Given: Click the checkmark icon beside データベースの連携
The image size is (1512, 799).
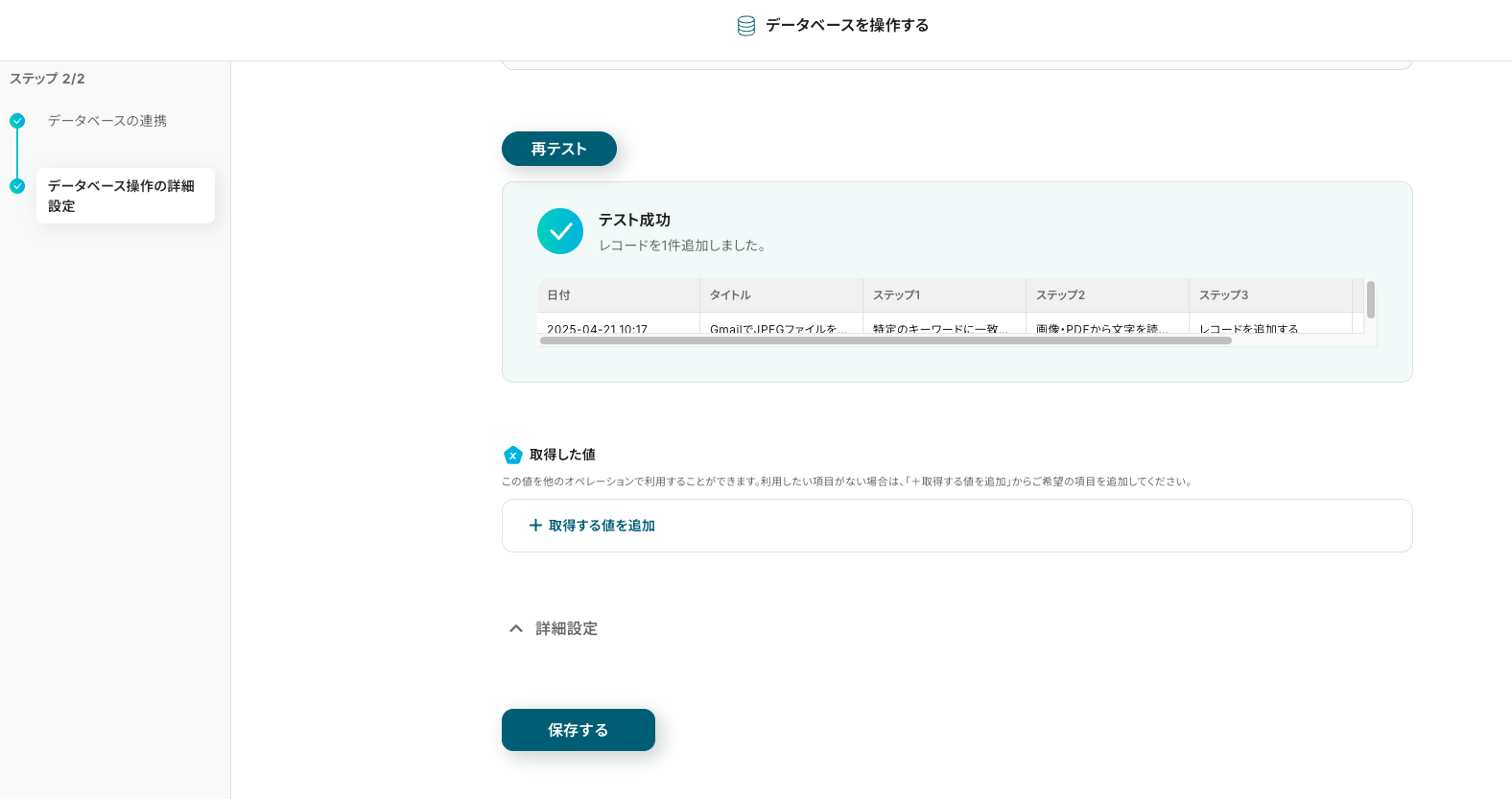Looking at the screenshot, I should [17, 121].
